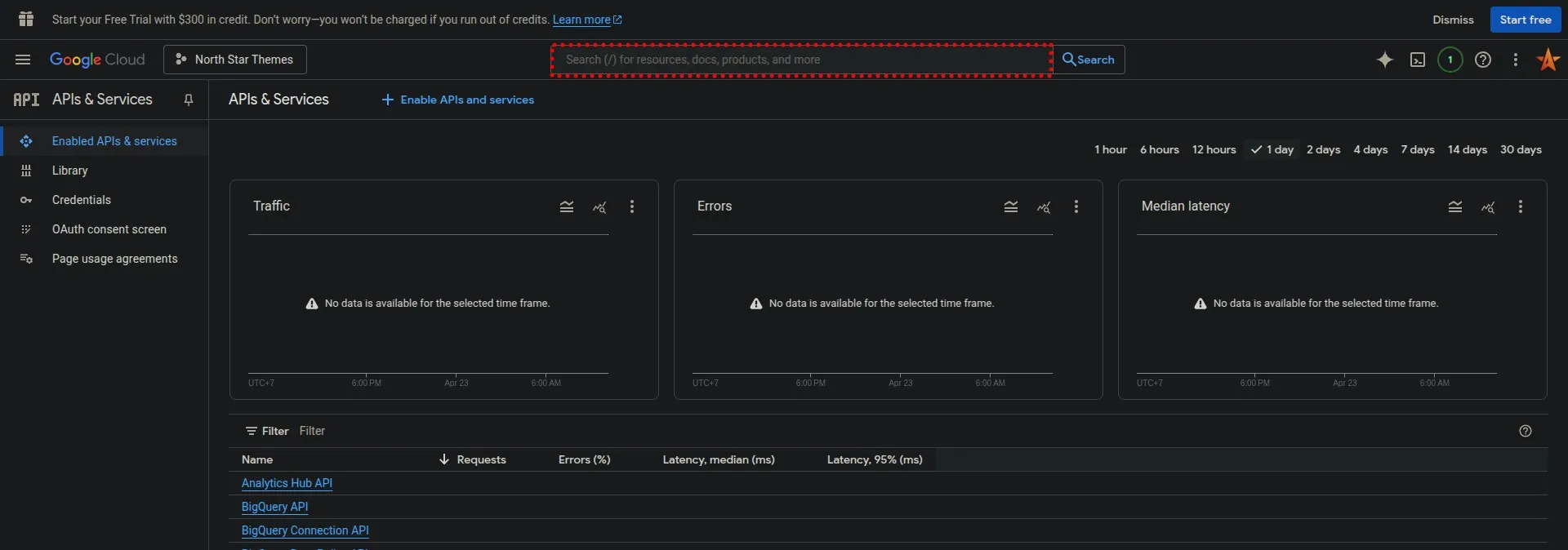
Task: Open OAuth consent screen in sidebar
Action: [105, 229]
